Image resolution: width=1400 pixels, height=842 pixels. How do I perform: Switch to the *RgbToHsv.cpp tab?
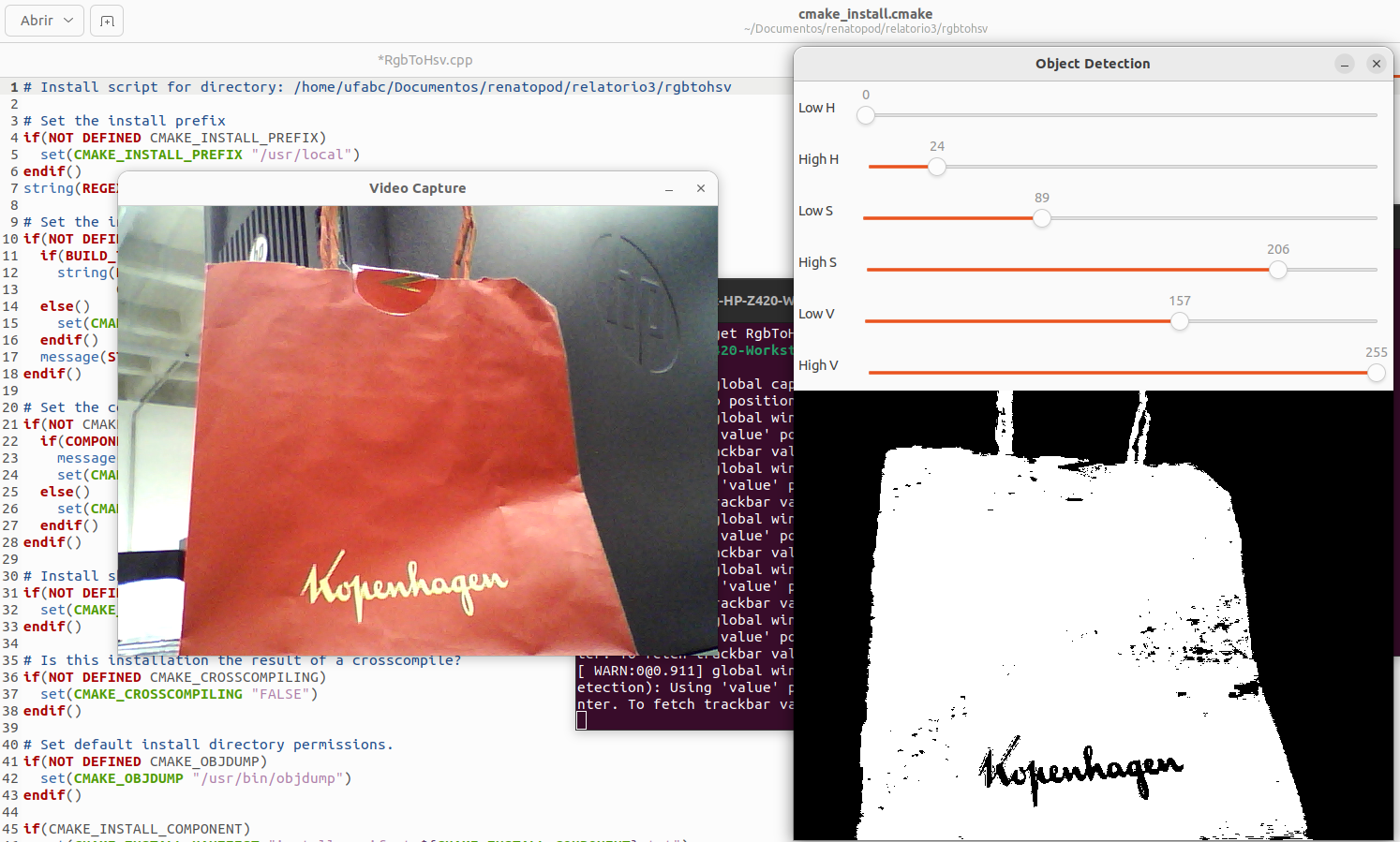pos(424,60)
